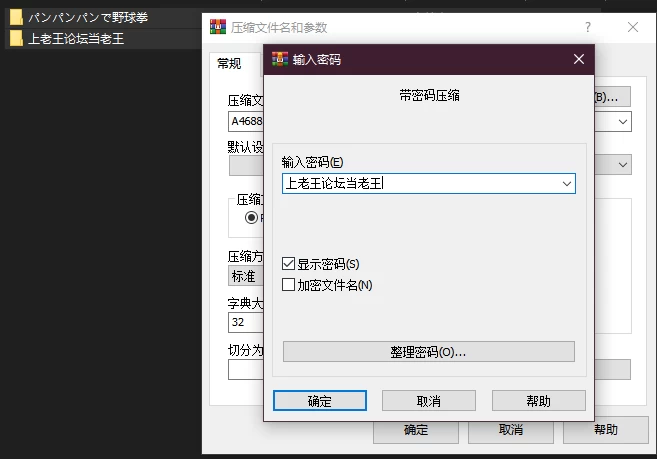Click the archive name field showing A4688
This screenshot has height=459, width=657.
[246, 122]
